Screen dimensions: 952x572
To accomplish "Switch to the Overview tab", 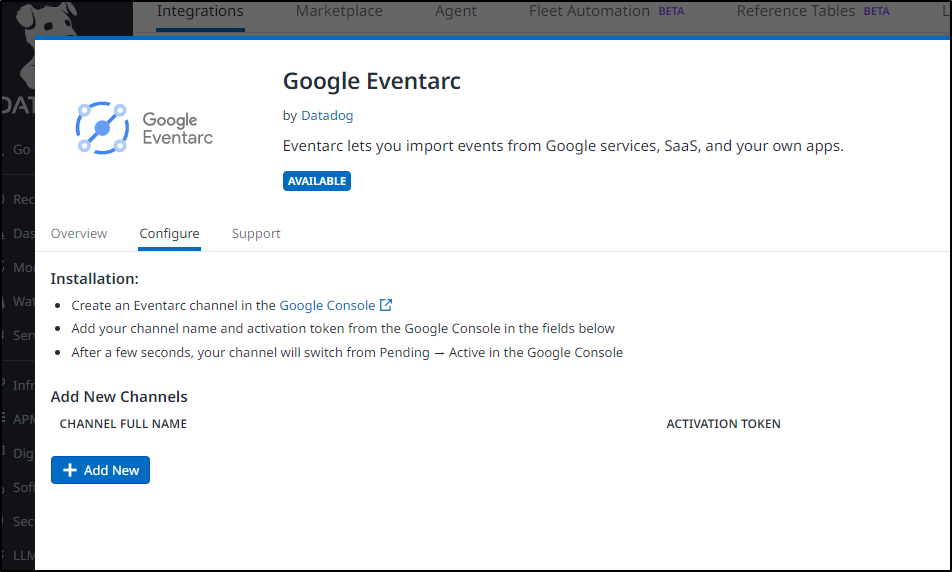I will click(x=79, y=234).
